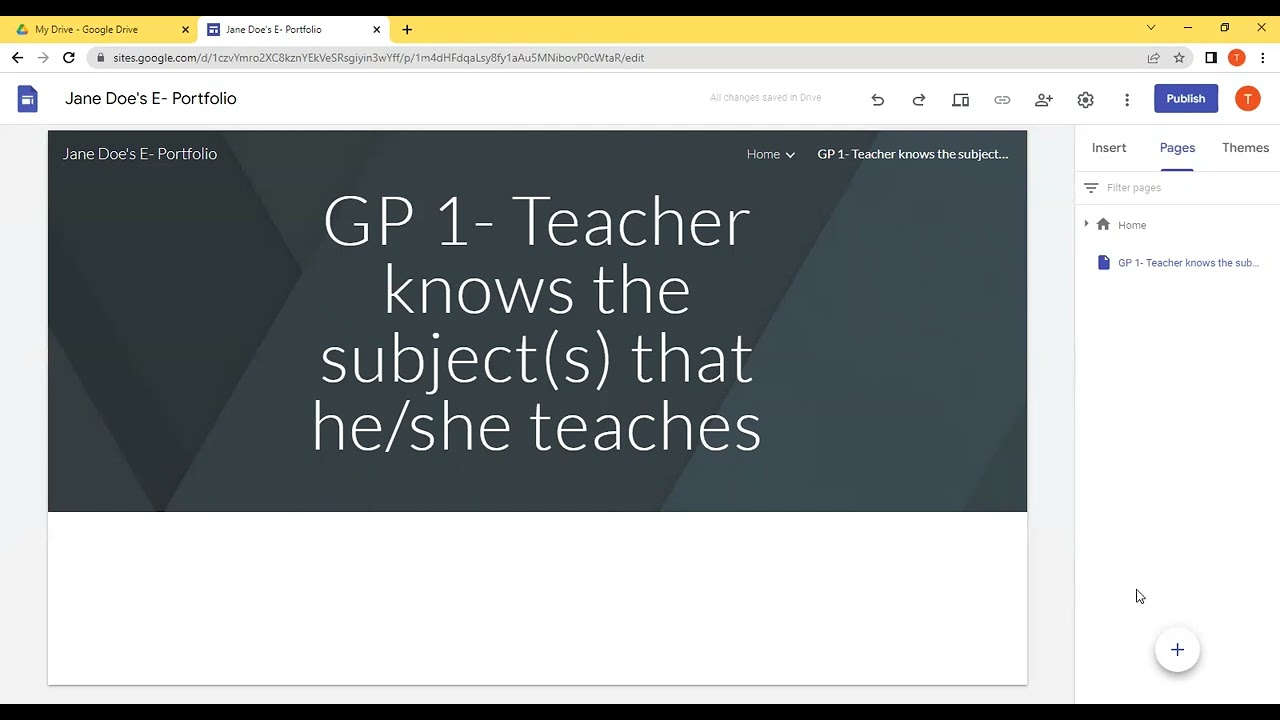The width and height of the screenshot is (1280, 720).
Task: Expand the Home page tree item
Action: (x=1086, y=224)
